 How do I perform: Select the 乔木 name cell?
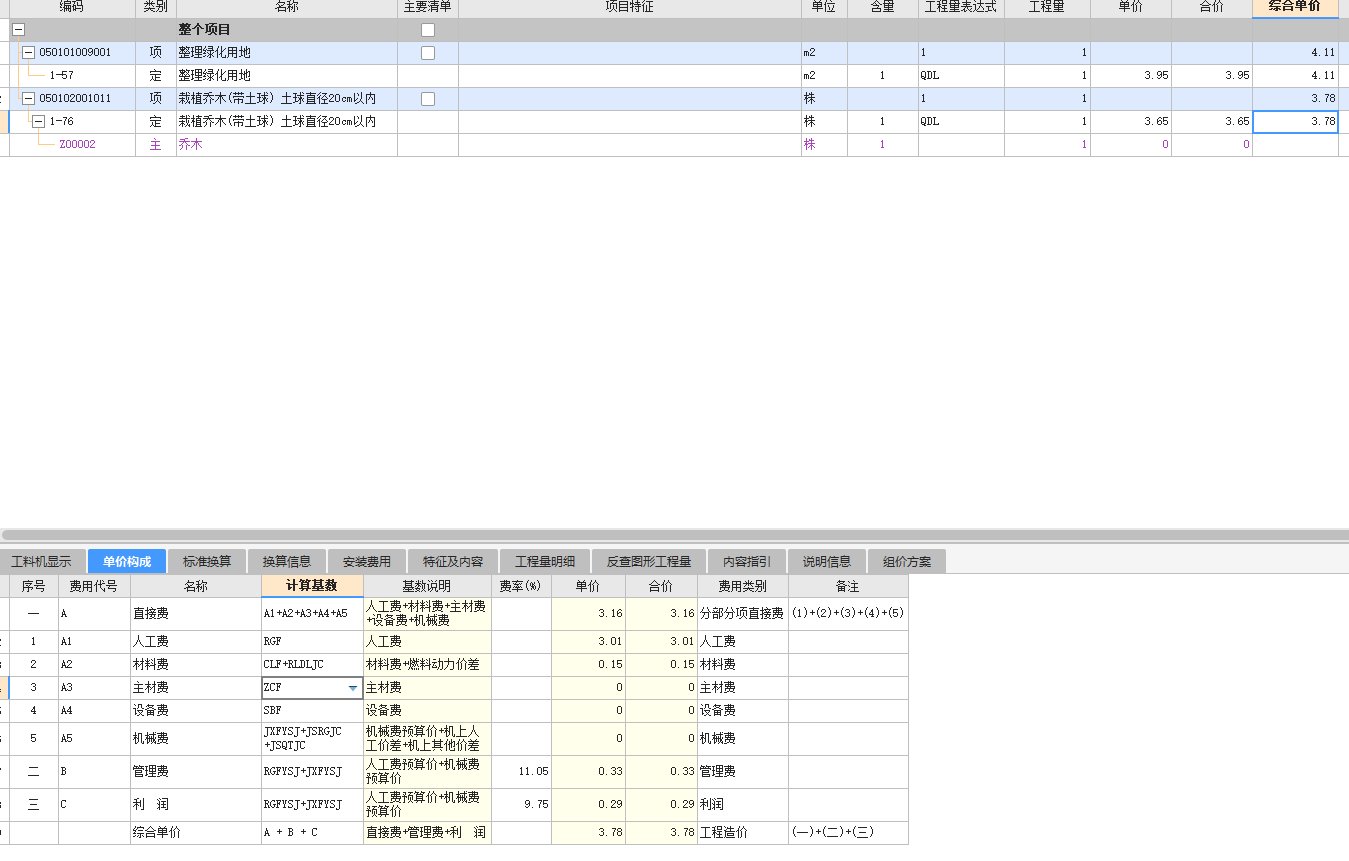point(286,145)
